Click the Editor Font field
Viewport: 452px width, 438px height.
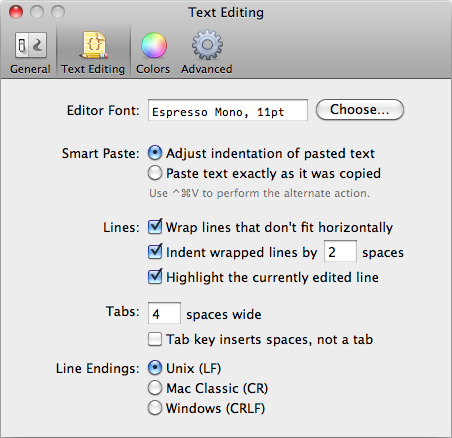[x=228, y=110]
